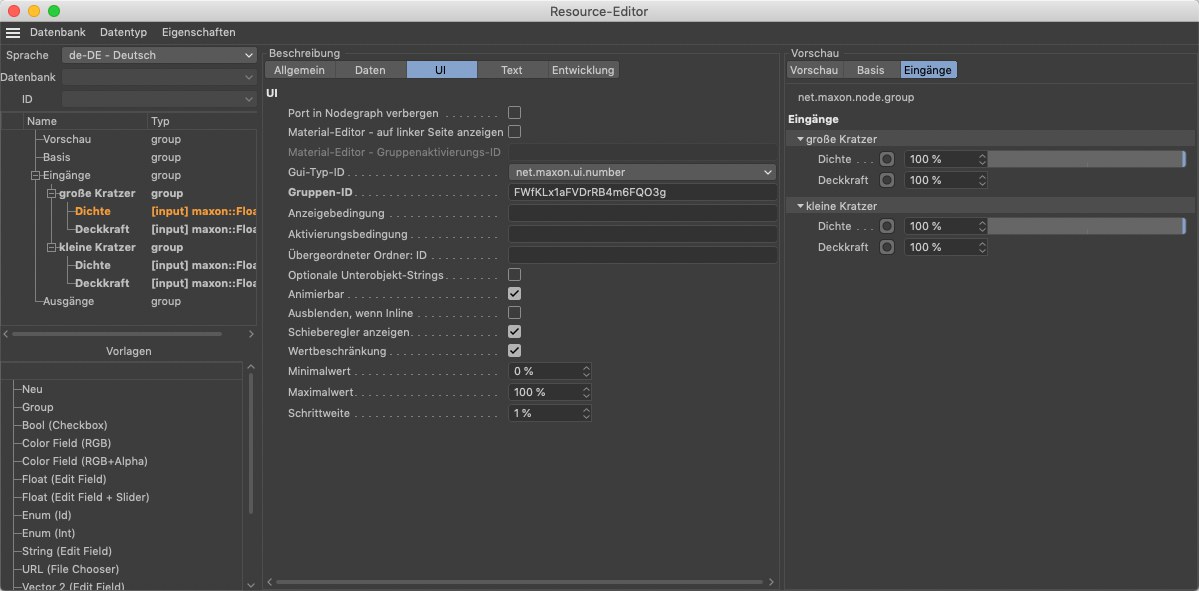This screenshot has width=1199, height=591.
Task: Click animation dot next to kleine Kratzer Deckkraft
Action: (887, 247)
